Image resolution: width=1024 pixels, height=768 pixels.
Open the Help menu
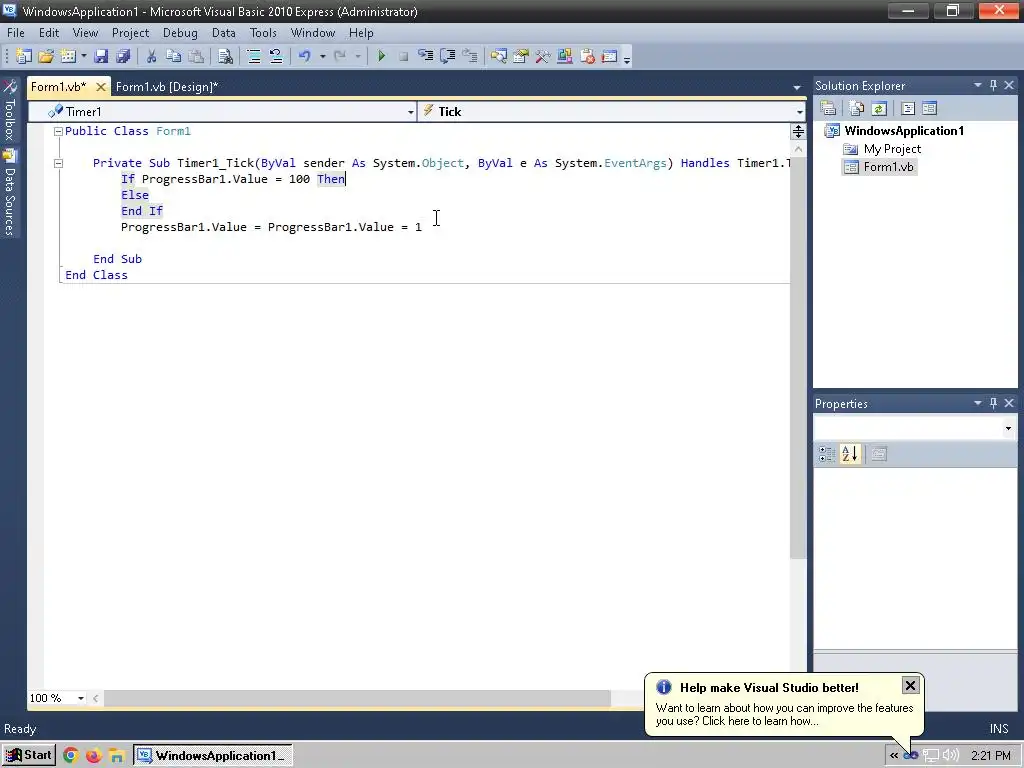pos(361,33)
